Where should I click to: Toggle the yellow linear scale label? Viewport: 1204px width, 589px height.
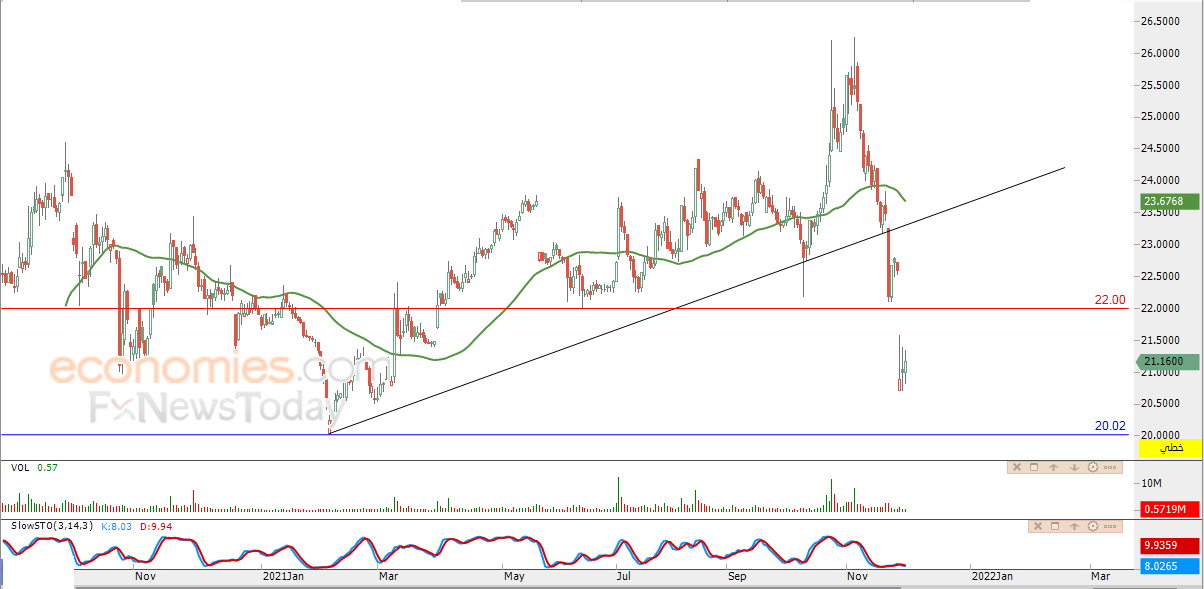click(x=1167, y=451)
